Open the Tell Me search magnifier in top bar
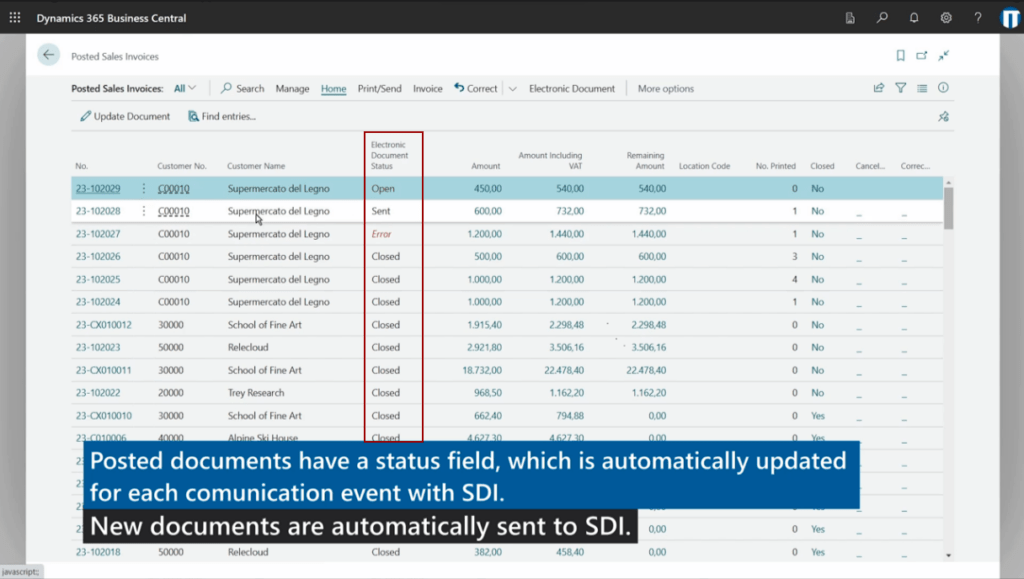1024x579 pixels. click(x=882, y=18)
